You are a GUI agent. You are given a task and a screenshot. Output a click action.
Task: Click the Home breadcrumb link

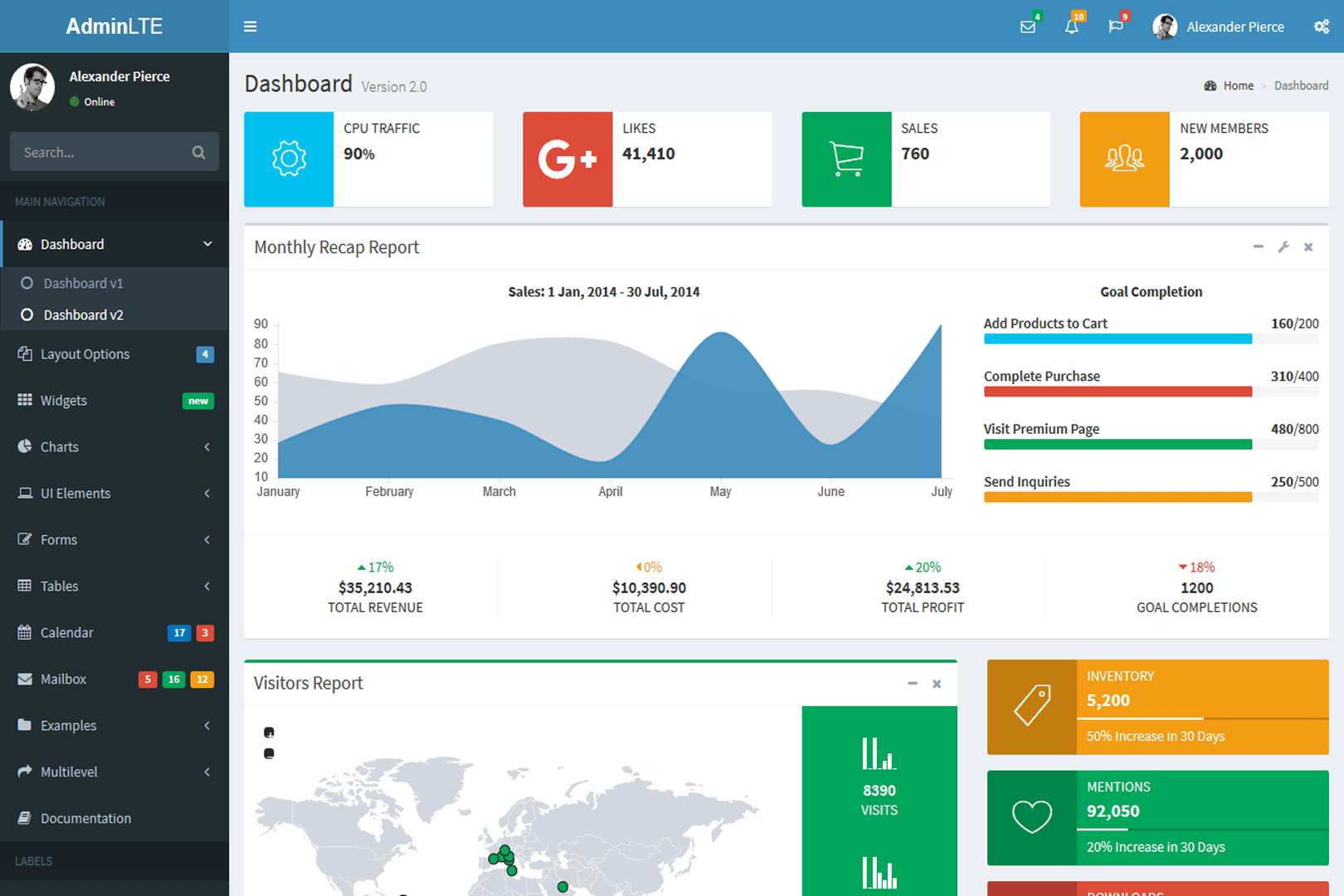click(1238, 85)
